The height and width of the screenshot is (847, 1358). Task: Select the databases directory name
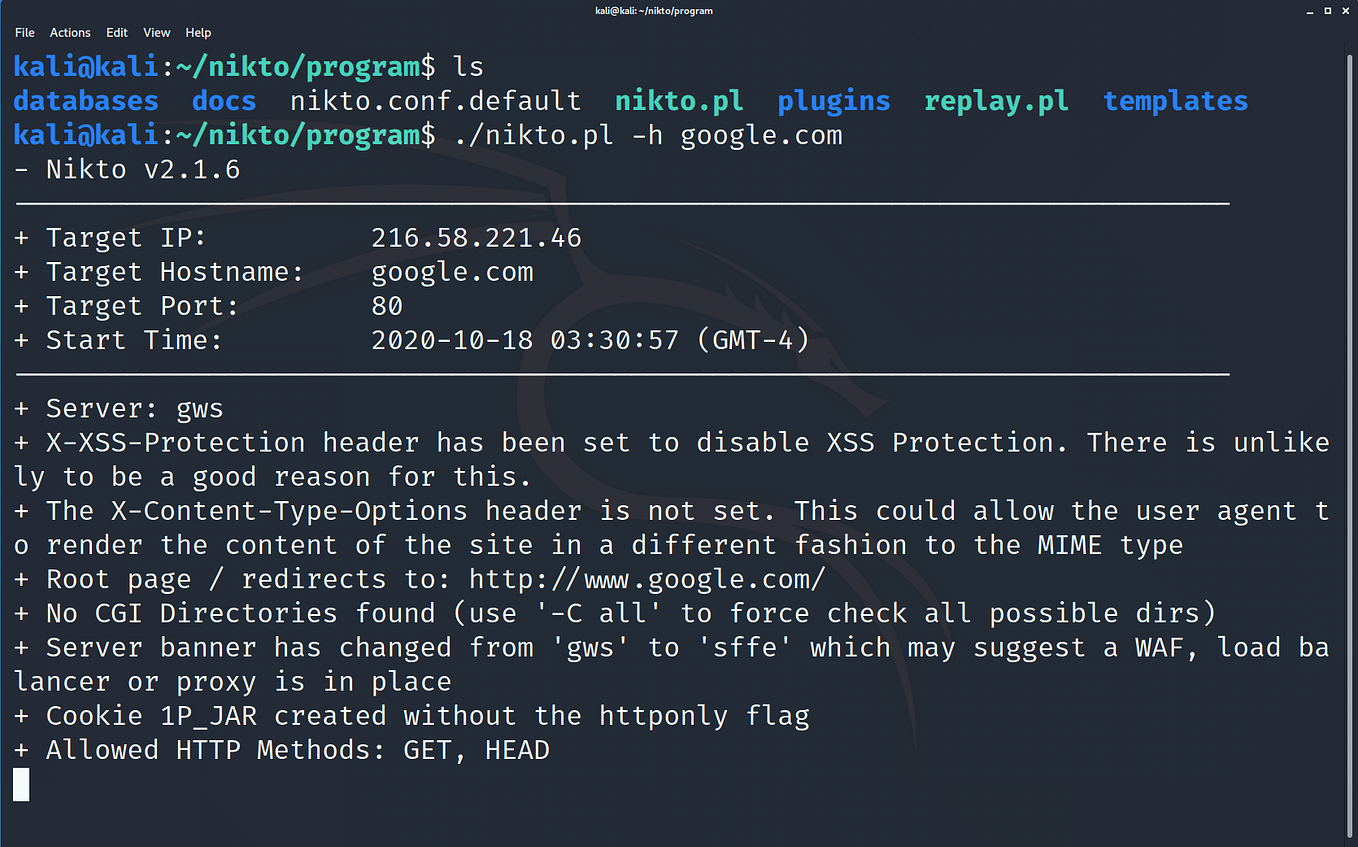point(85,100)
